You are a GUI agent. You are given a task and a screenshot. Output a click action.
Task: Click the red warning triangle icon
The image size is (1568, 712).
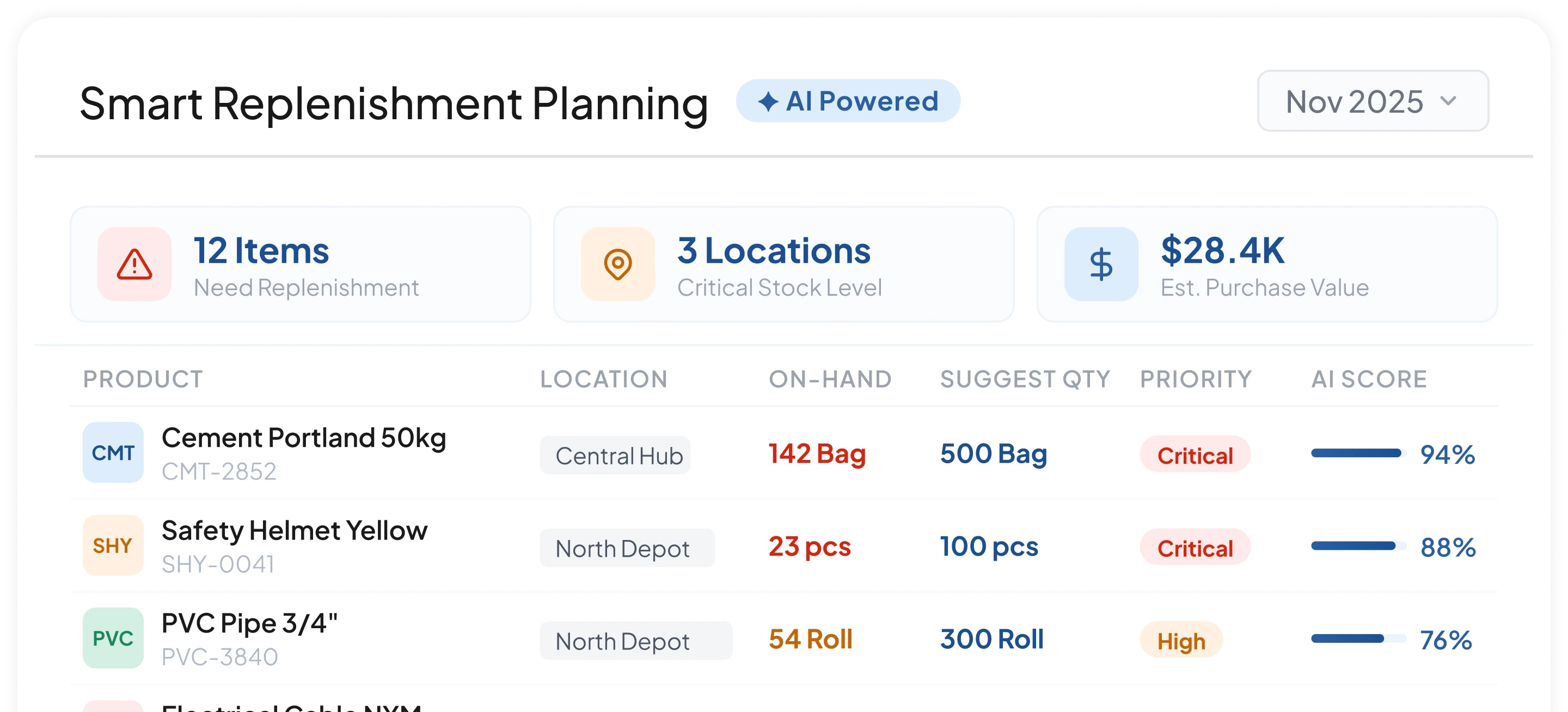134,264
